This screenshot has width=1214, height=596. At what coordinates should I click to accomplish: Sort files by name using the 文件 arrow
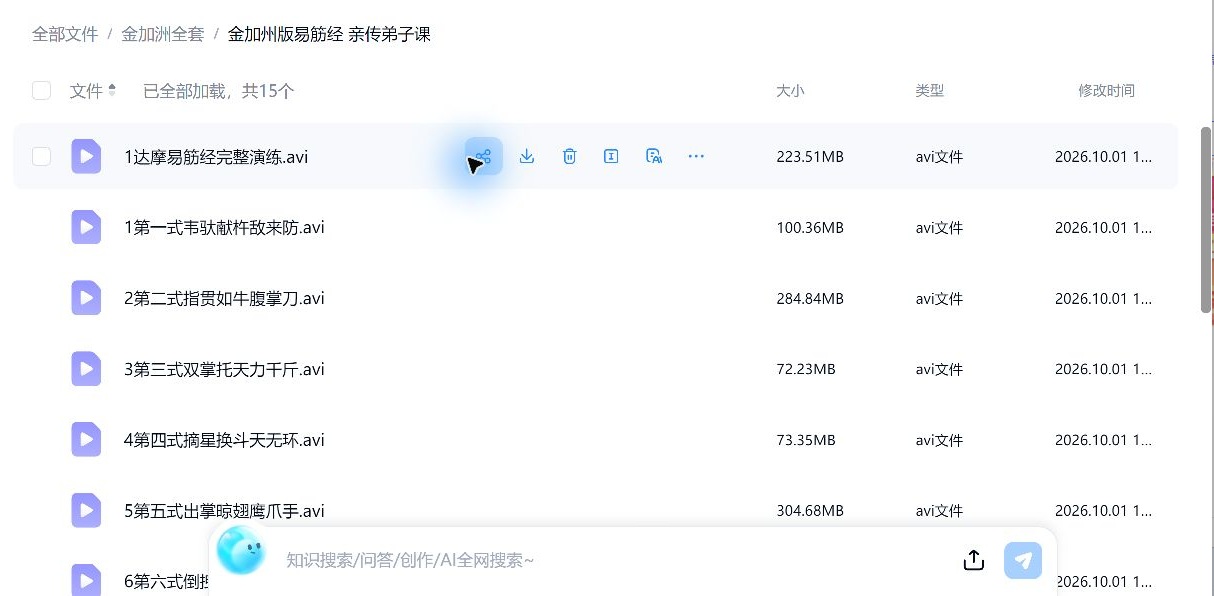(x=112, y=91)
